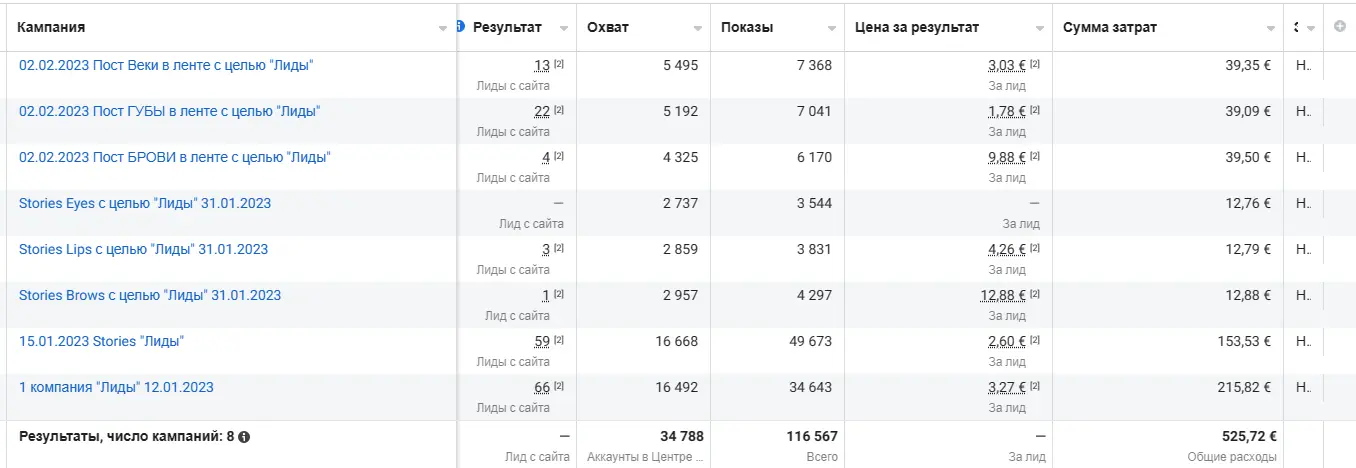Open the Охват column dropdown arrow
Viewport: 1356px width, 468px height.
[698, 29]
